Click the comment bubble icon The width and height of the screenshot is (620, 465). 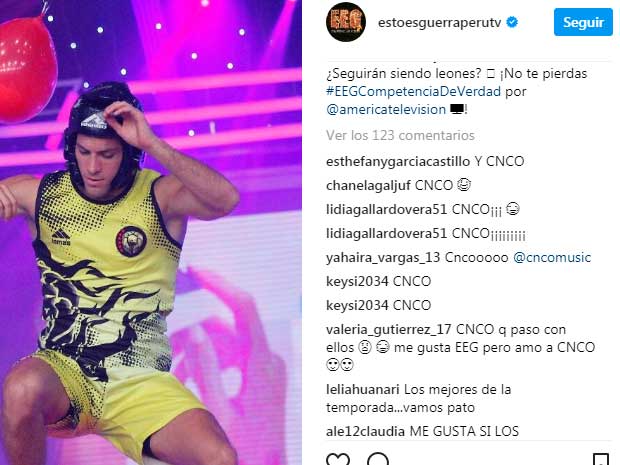(378, 459)
